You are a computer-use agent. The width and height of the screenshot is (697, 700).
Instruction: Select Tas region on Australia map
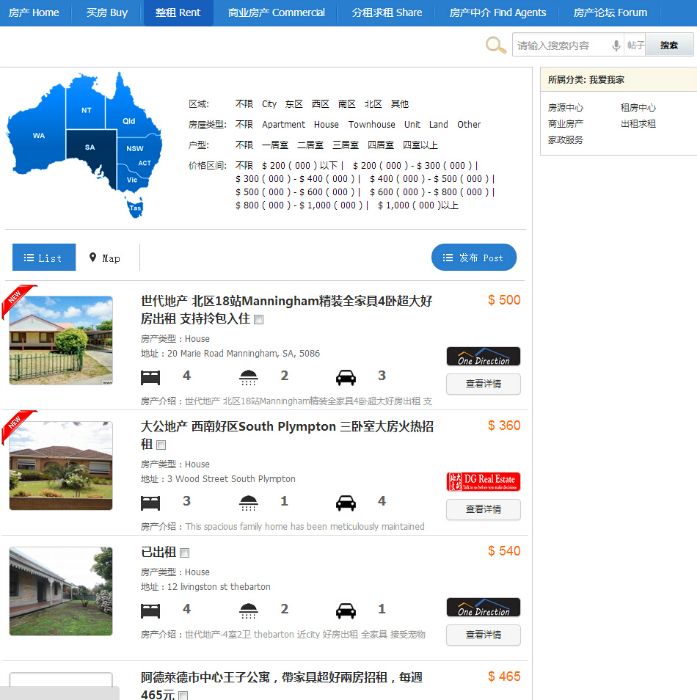[135, 208]
